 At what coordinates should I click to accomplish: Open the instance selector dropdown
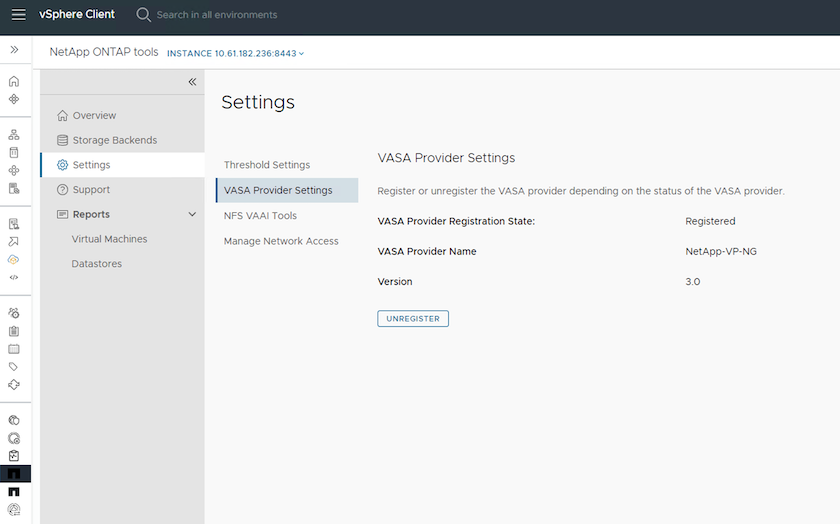[236, 53]
